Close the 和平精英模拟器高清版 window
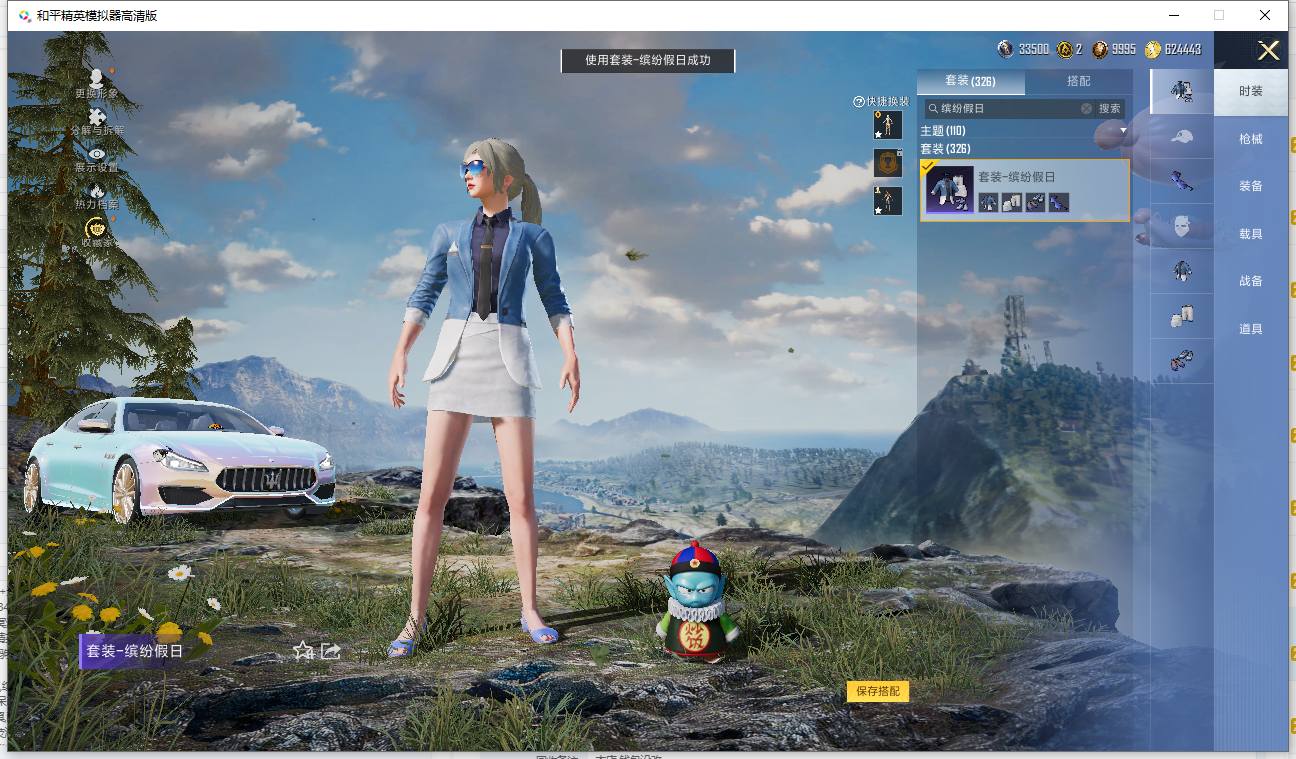 1265,15
